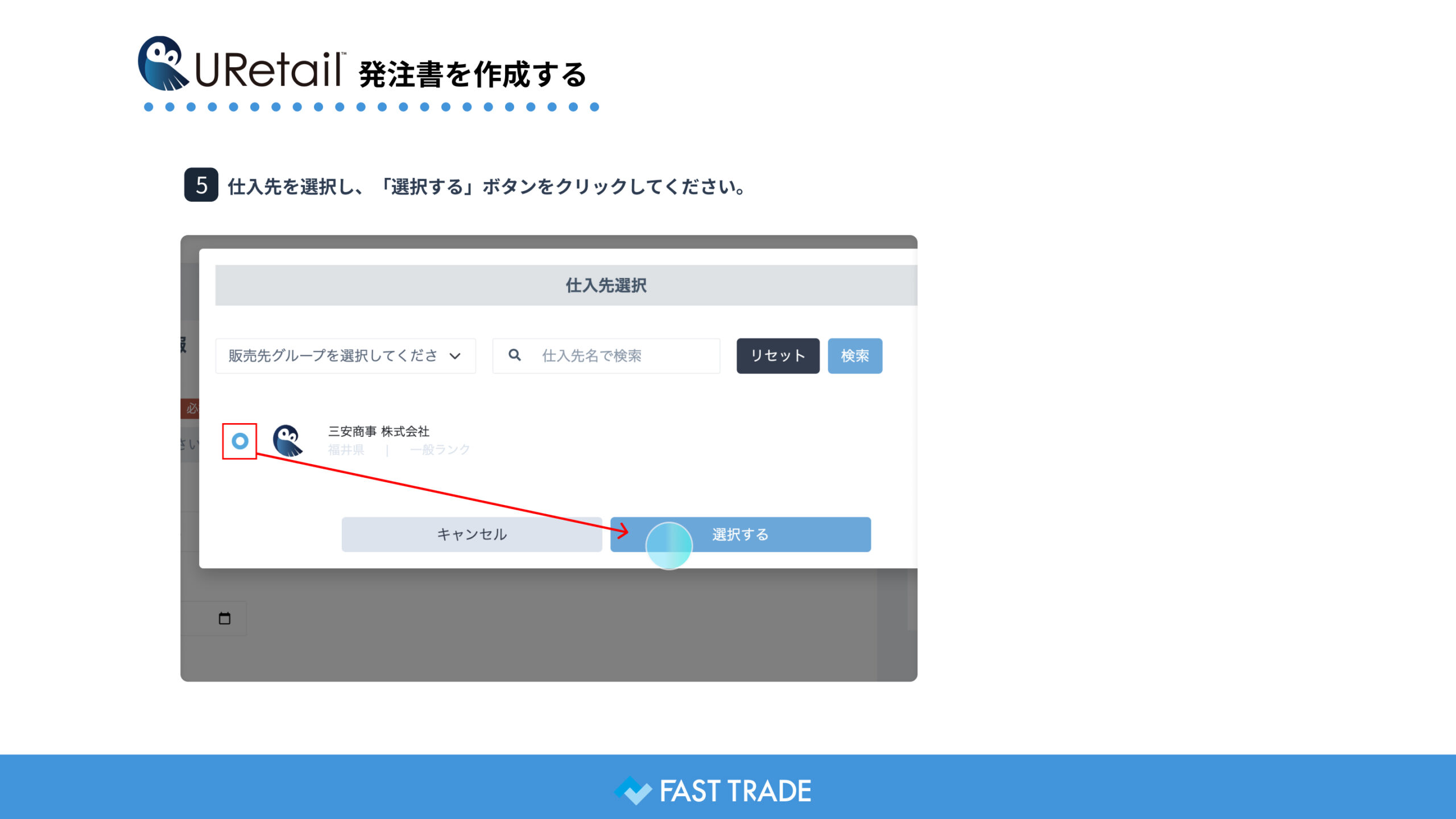Click the chevron arrow on group dropdown
This screenshot has height=819, width=1456.
tap(455, 356)
